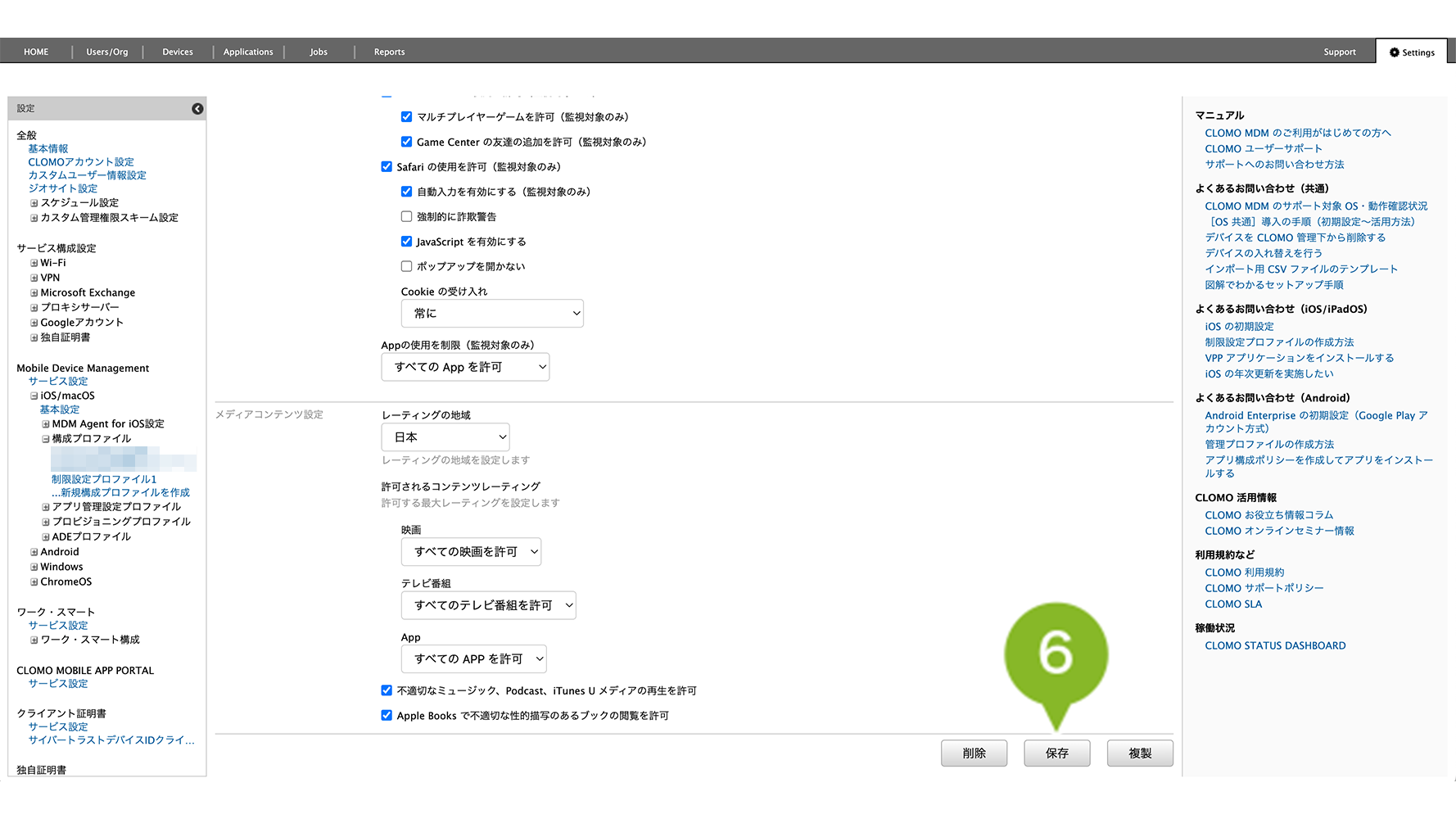This screenshot has width=1456, height=819.
Task: Expand the Googleアカウント node icon
Action: pos(34,323)
